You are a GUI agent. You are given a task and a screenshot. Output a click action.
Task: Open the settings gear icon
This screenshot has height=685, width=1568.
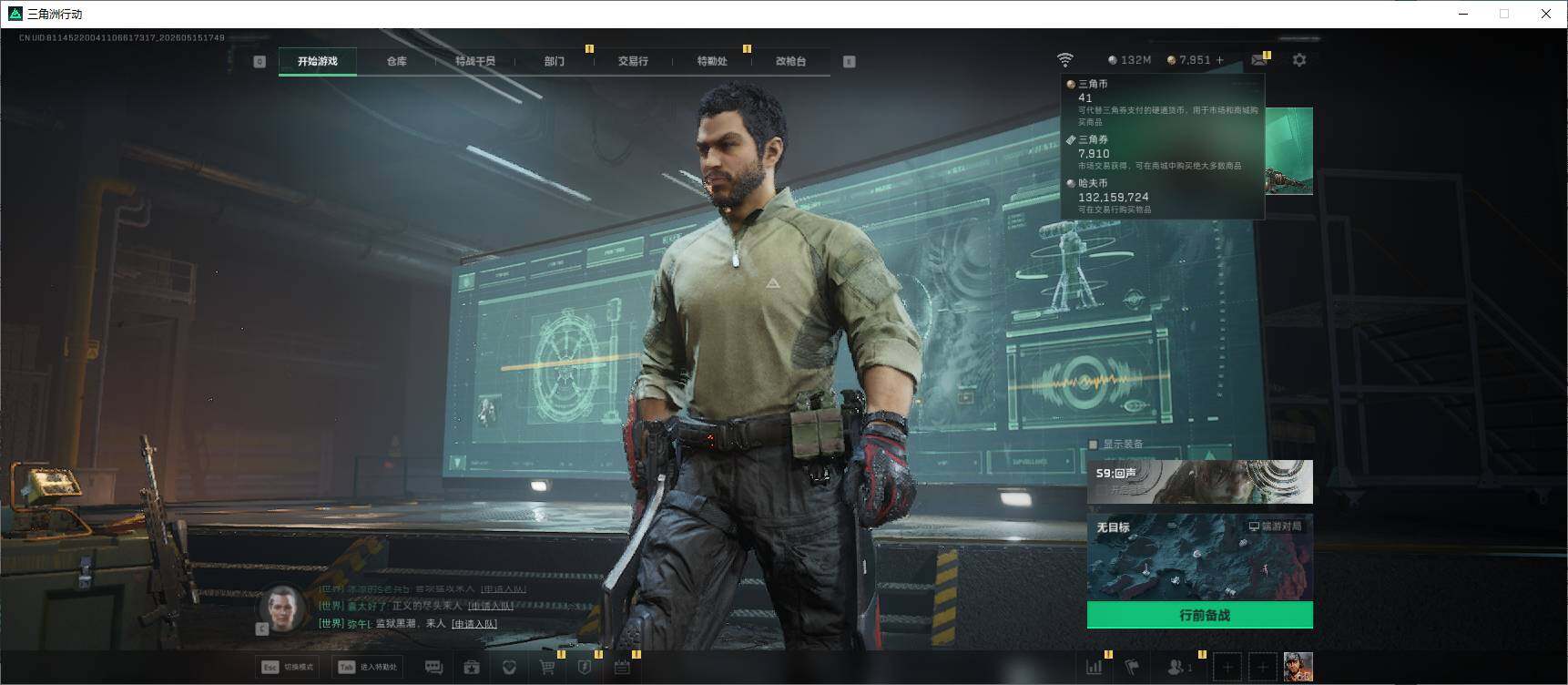tap(1299, 60)
